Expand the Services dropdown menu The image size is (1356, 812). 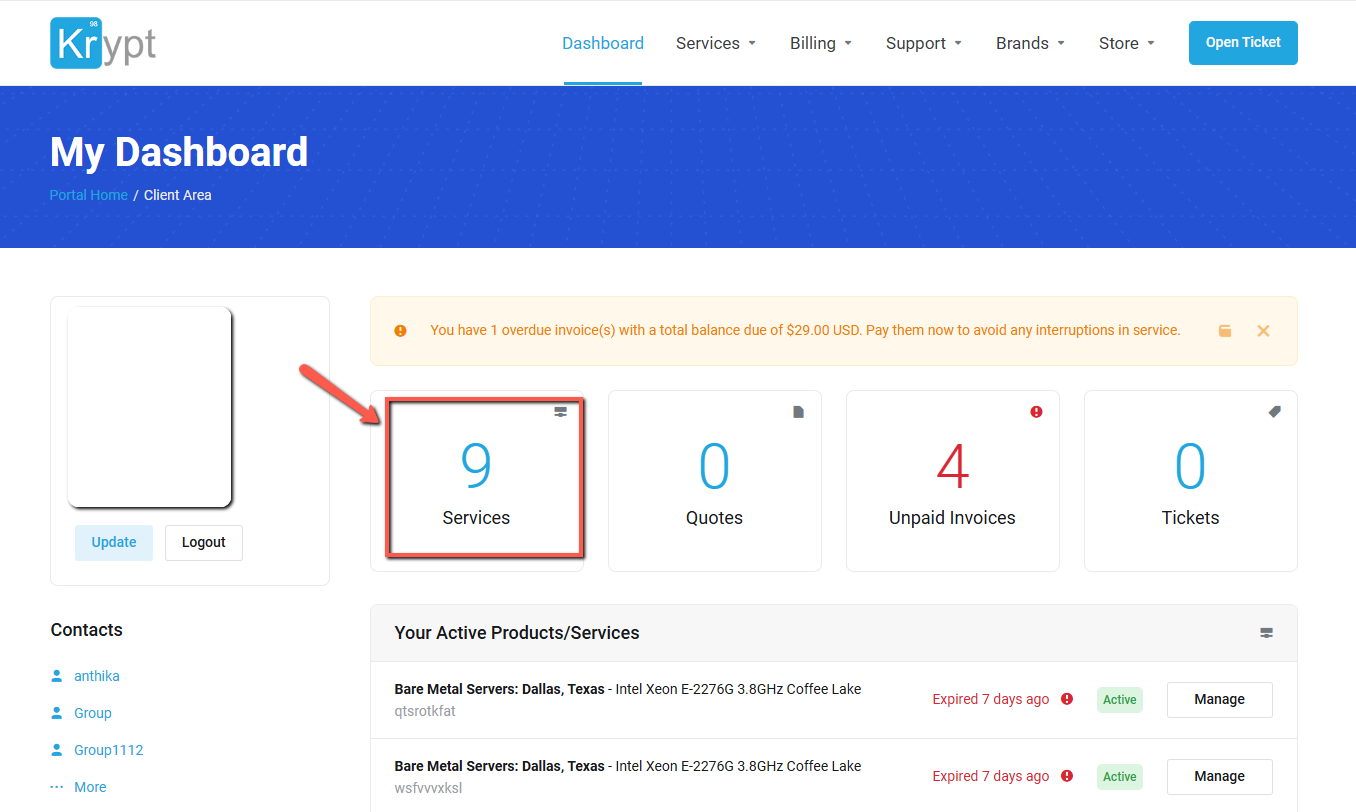(716, 43)
